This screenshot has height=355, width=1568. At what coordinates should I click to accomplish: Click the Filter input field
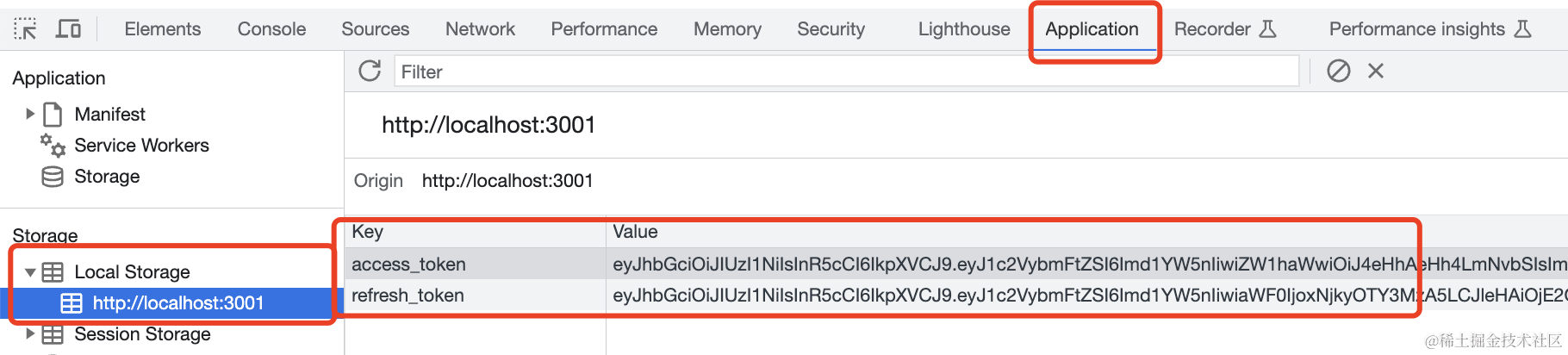coord(844,72)
